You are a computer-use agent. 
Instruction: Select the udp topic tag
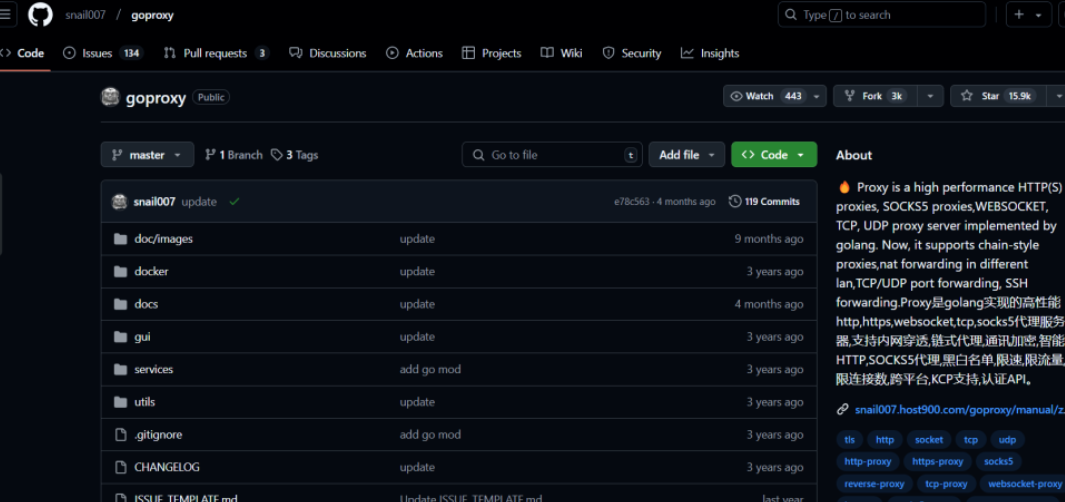tap(1007, 440)
